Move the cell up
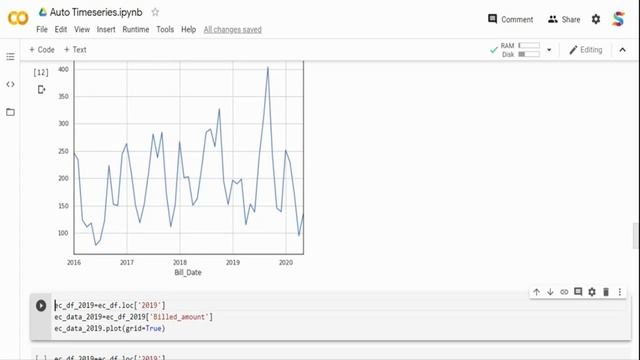The width and height of the screenshot is (640, 360). (536, 292)
